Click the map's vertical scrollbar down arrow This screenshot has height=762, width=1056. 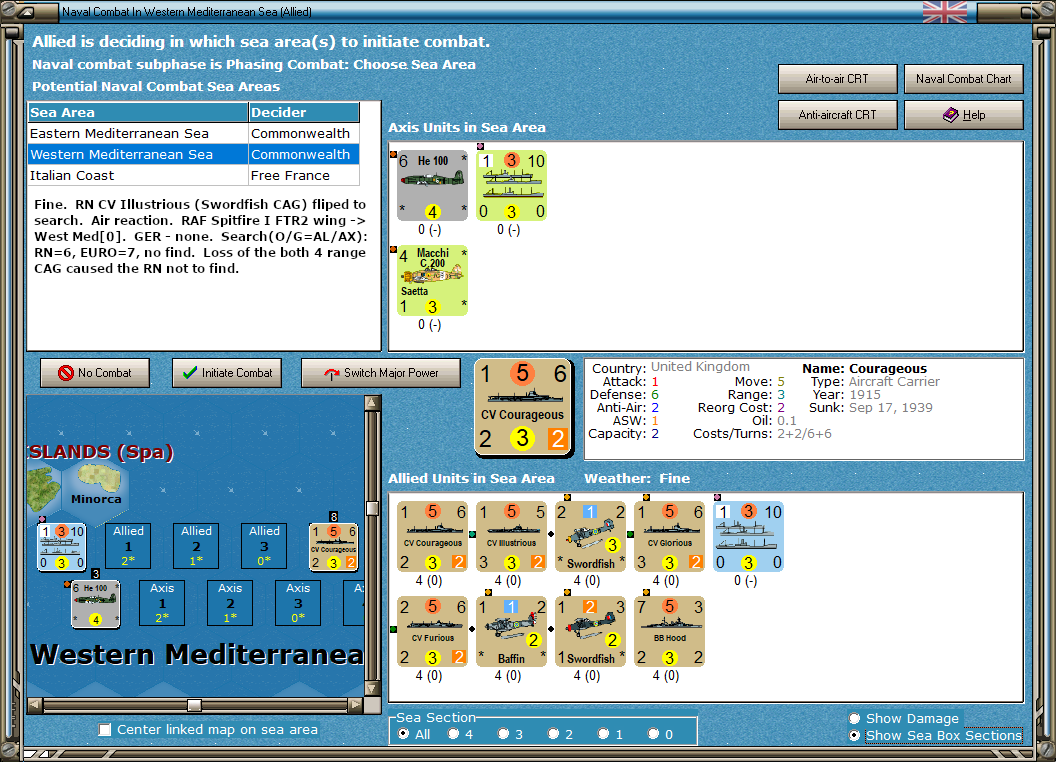click(372, 689)
